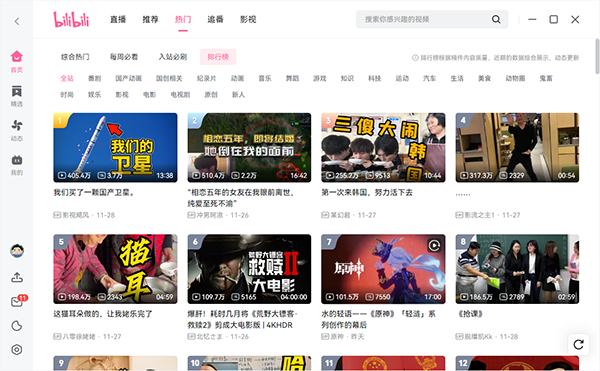Open rank 3 video thumbnail 三傻大闹韩国
Viewport: 600px width, 371px height.
coord(383,148)
